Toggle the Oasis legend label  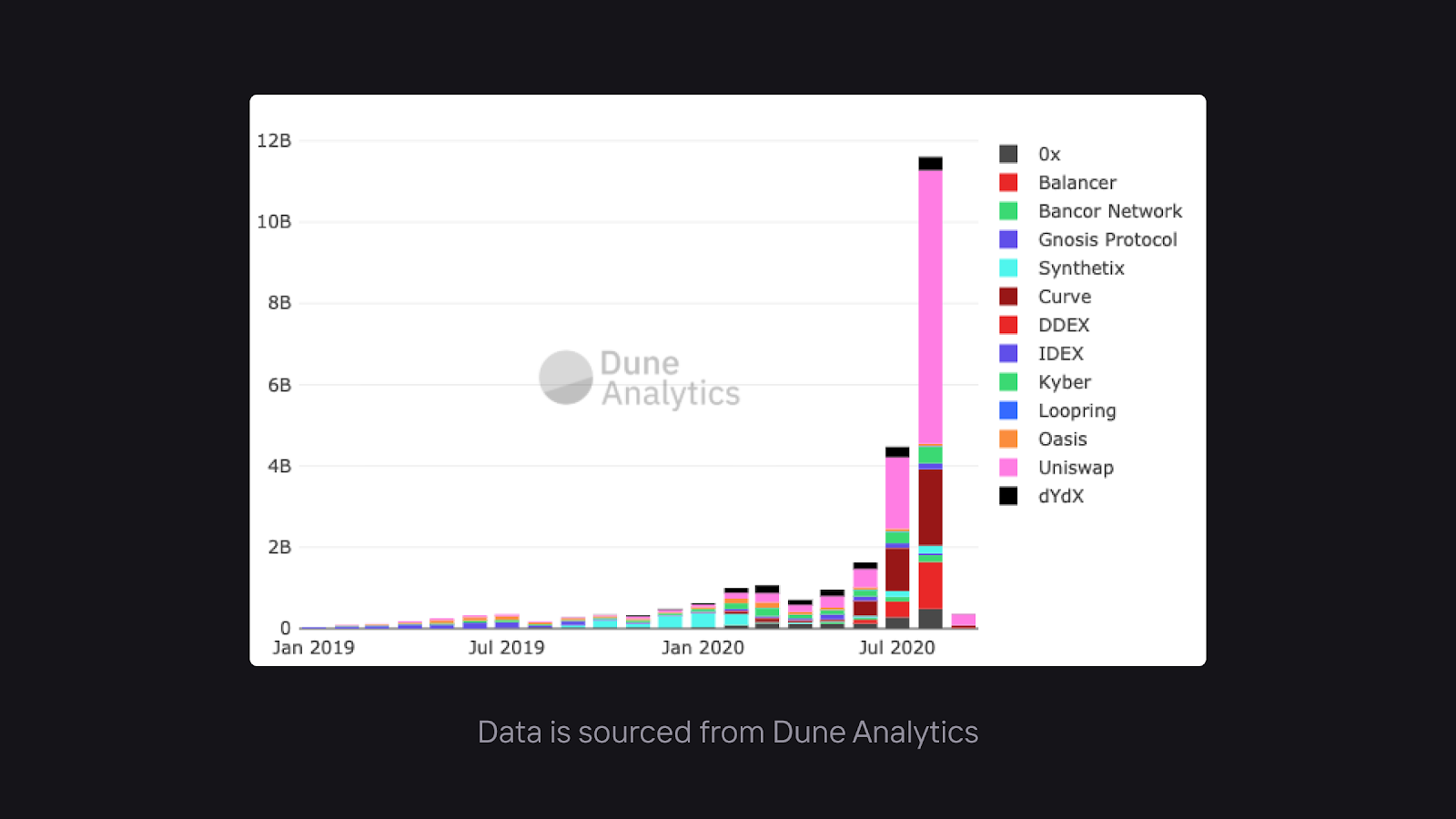click(x=1063, y=439)
